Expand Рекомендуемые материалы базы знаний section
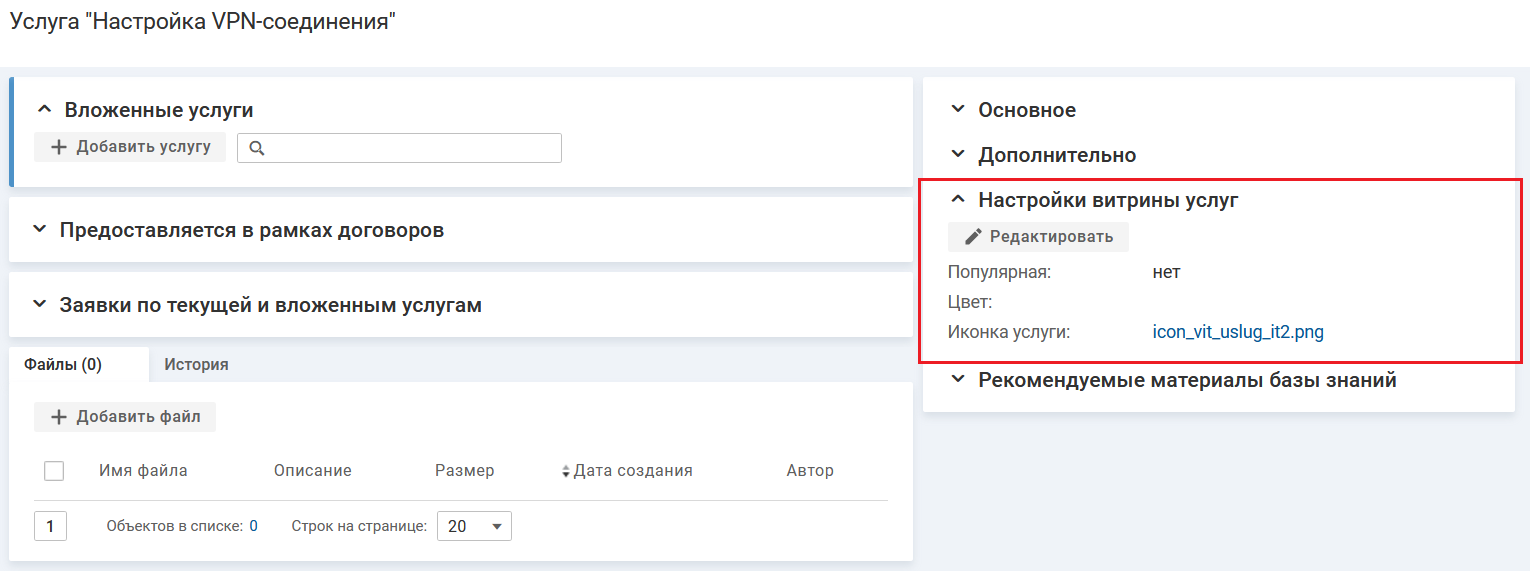 pyautogui.click(x=957, y=380)
